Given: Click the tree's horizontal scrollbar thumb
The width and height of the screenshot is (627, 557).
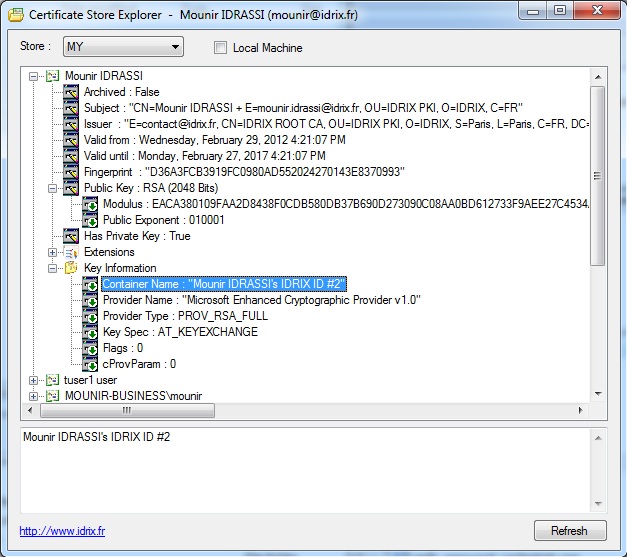Looking at the screenshot, I should click(127, 410).
